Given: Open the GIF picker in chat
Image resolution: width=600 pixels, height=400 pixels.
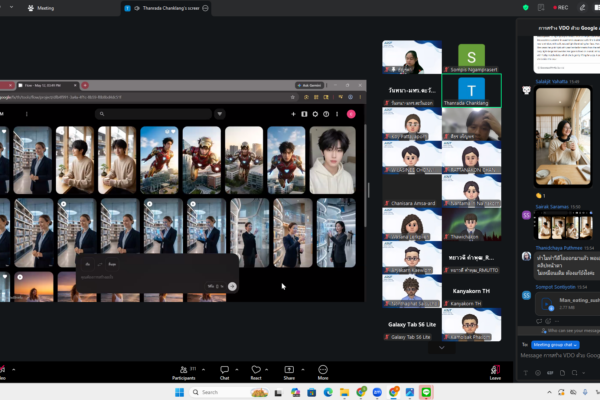Looking at the screenshot, I should 550,373.
